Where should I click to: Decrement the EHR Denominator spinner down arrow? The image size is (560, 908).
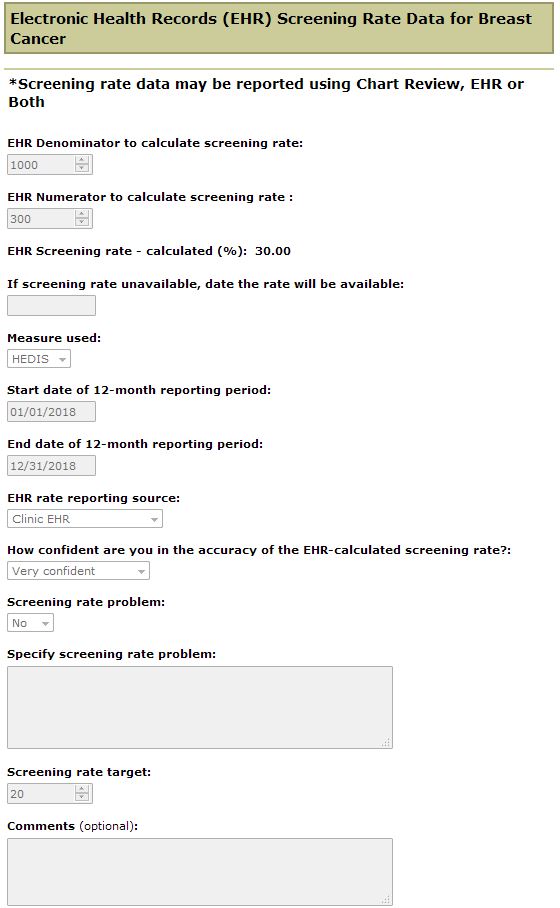tap(82, 169)
